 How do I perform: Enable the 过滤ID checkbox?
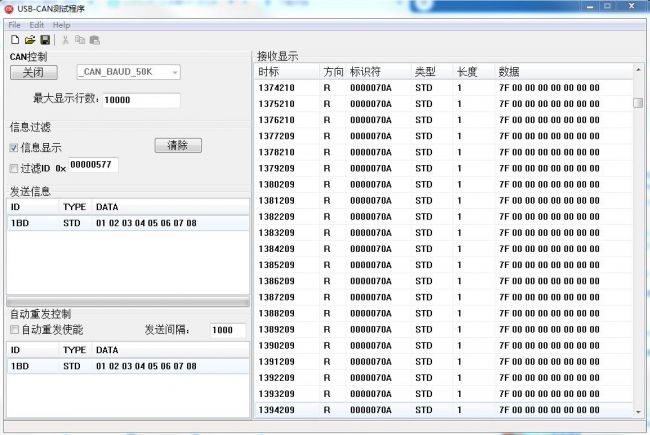coord(14,168)
